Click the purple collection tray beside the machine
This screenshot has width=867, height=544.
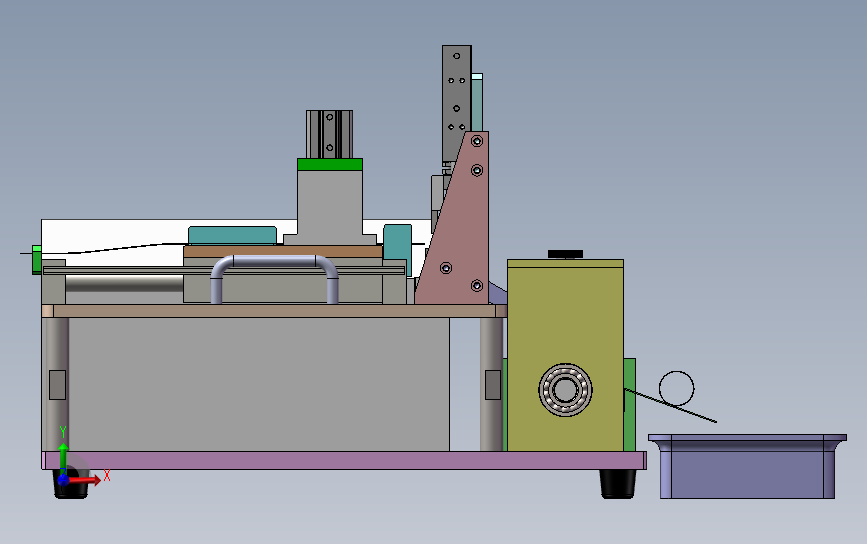pos(747,466)
